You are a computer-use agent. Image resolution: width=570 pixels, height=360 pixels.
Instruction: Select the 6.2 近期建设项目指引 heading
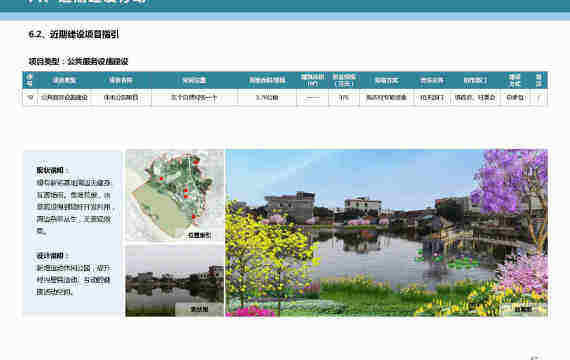74,35
